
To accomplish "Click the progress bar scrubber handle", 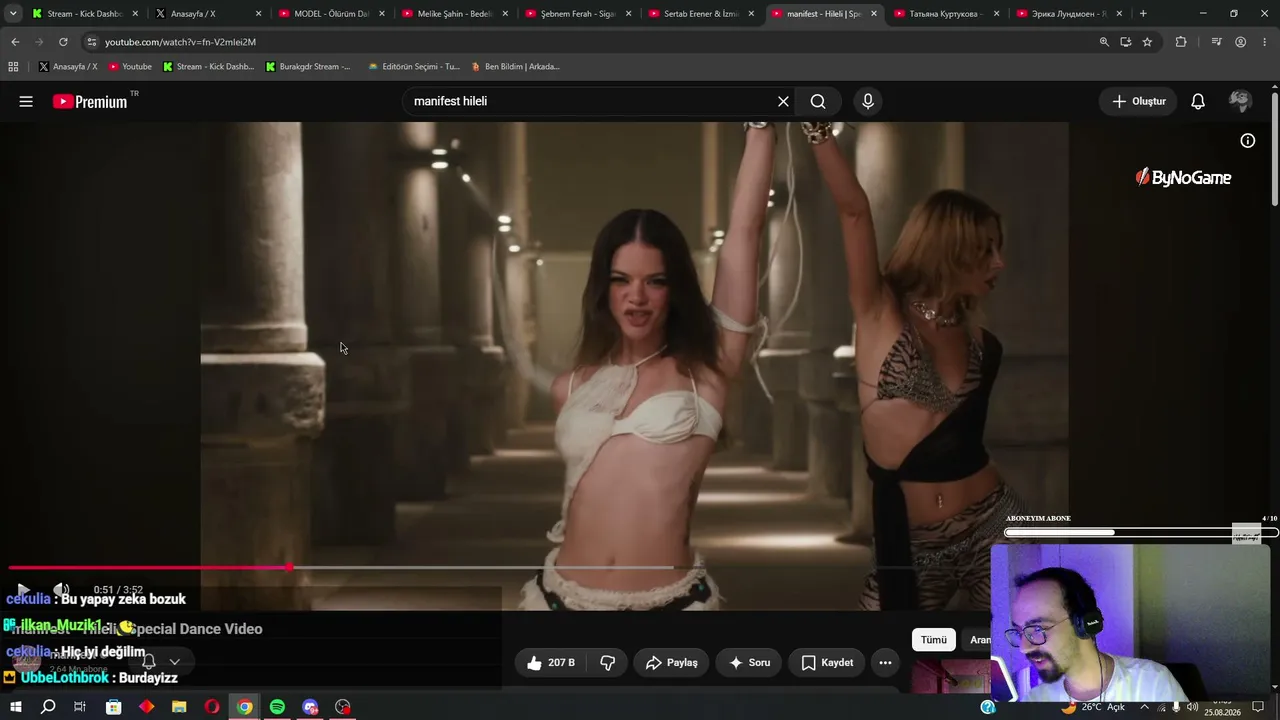I will click(x=289, y=567).
